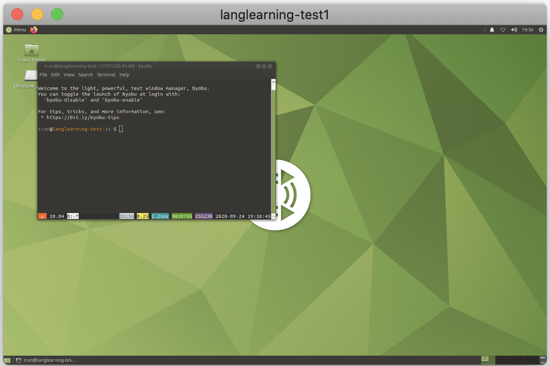Select the tran@langlearning taskbar window button
This screenshot has height=366, width=550.
46,360
